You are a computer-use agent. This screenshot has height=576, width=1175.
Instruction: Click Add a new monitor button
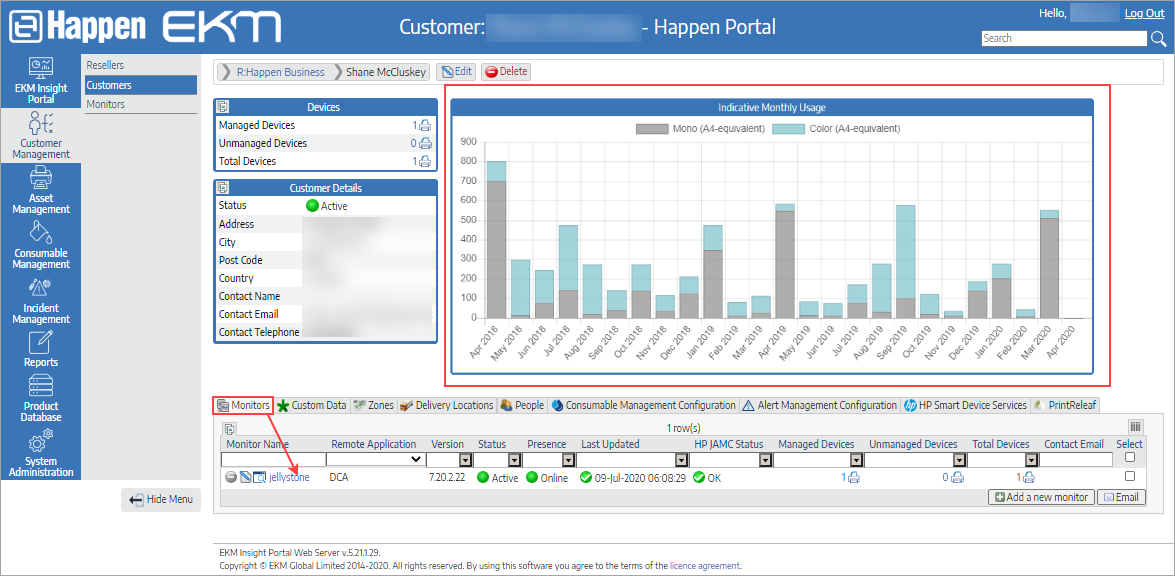[1040, 497]
